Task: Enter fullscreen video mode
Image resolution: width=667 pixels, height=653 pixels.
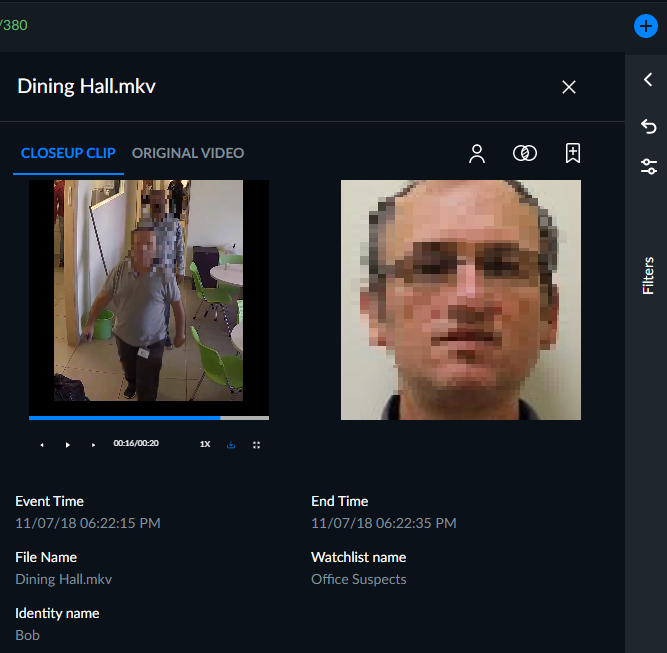Action: 257,445
